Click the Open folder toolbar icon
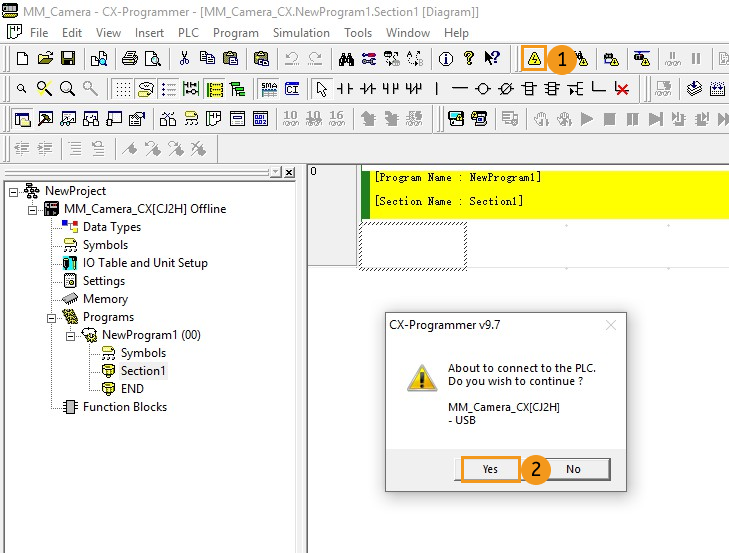The height and width of the screenshot is (553, 729). (x=45, y=59)
